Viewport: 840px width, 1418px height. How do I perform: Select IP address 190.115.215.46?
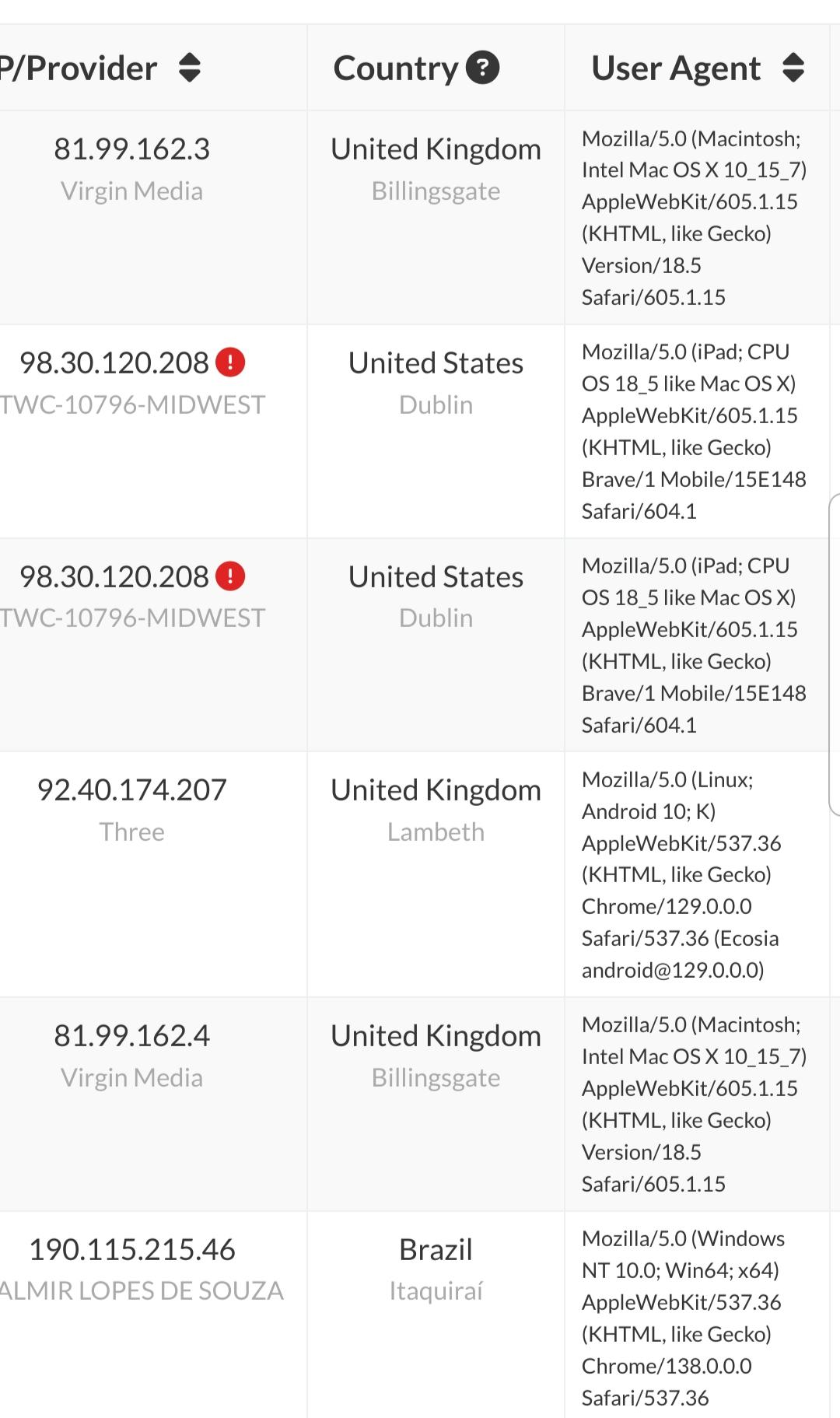click(x=131, y=1249)
